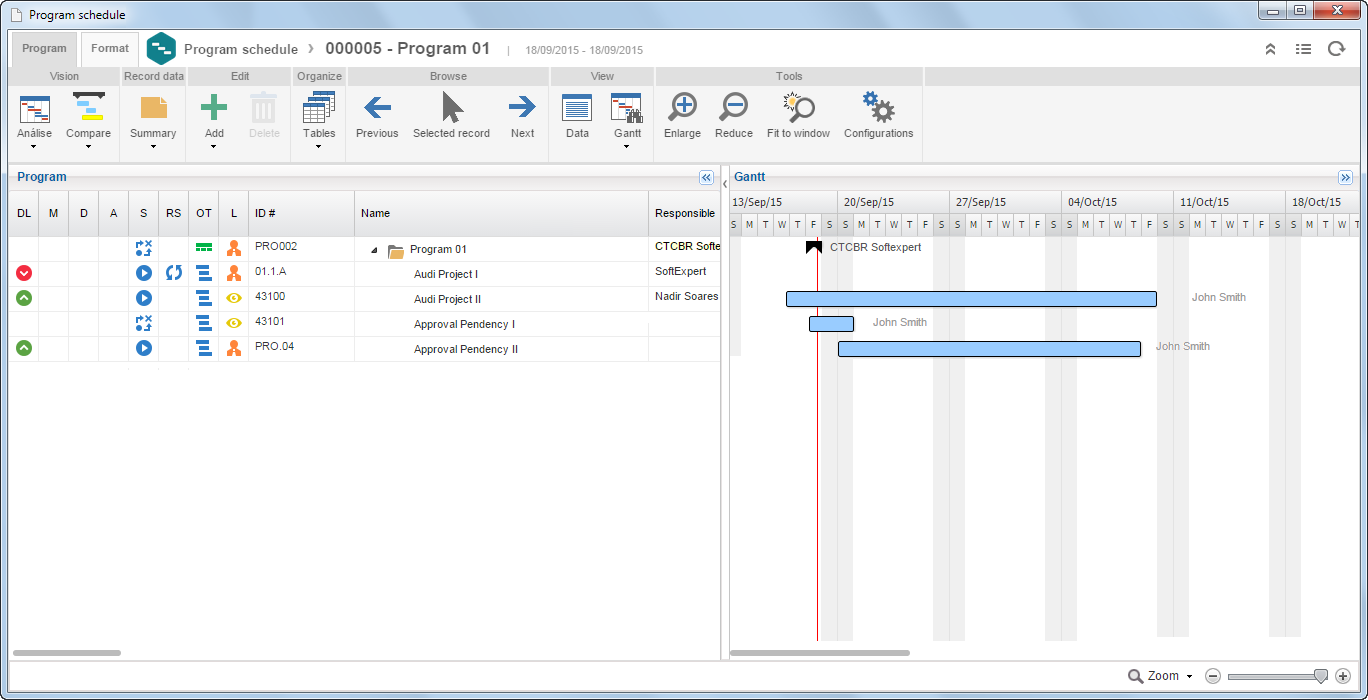Sort by ID # column header
The width and height of the screenshot is (1368, 700).
tap(302, 213)
